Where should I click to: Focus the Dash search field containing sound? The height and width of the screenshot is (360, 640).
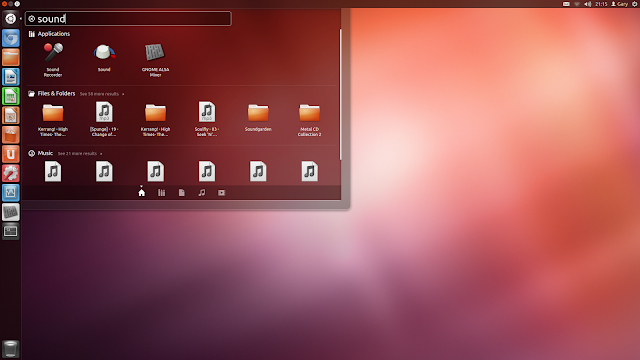point(128,19)
